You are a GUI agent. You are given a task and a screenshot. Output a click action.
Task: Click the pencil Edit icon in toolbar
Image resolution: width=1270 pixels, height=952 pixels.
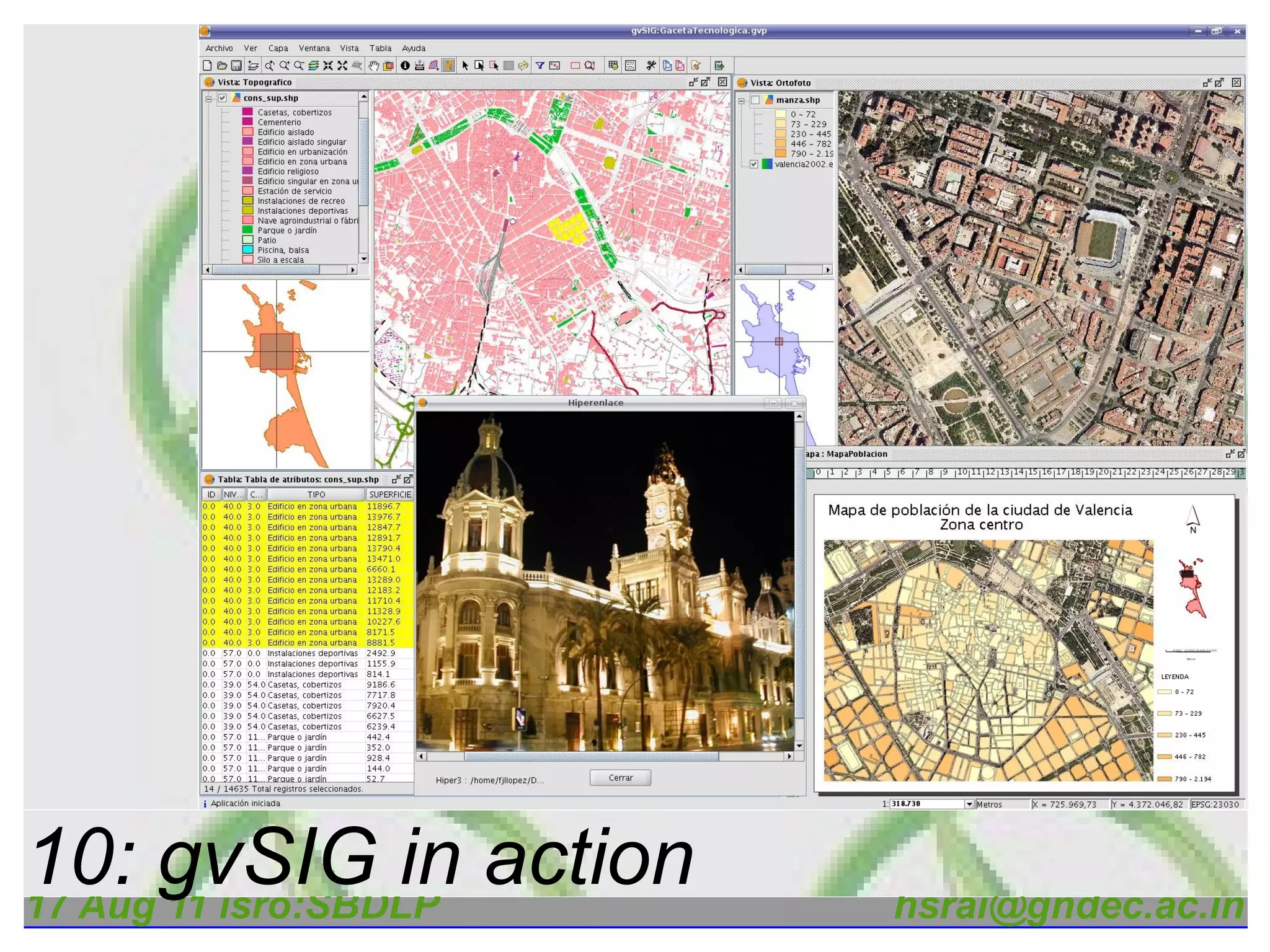click(x=696, y=66)
